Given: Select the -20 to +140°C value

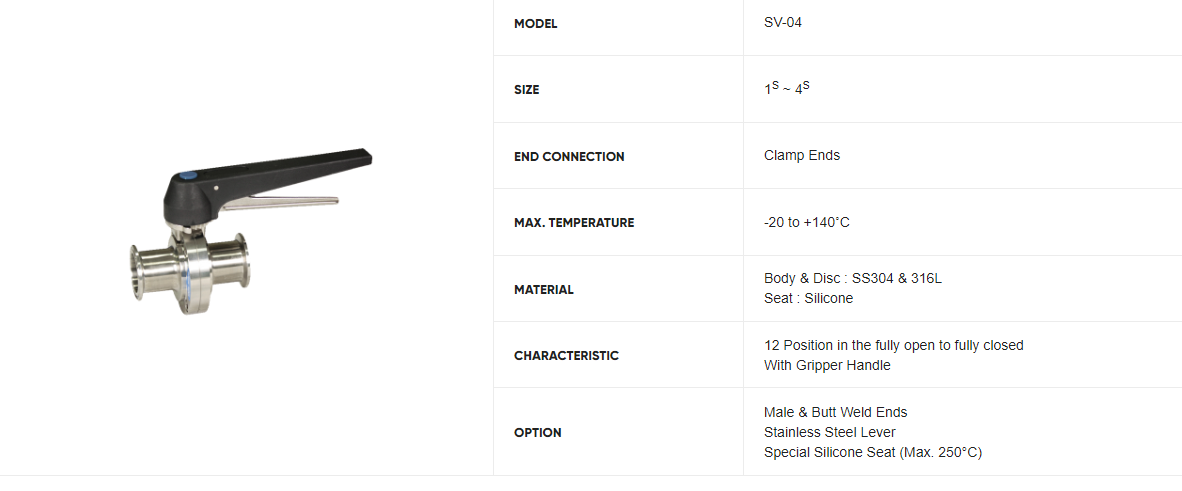Looking at the screenshot, I should (x=806, y=222).
